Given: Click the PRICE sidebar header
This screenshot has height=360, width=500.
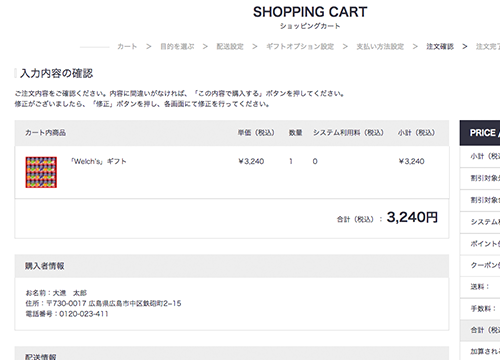Looking at the screenshot, I should (480, 133).
